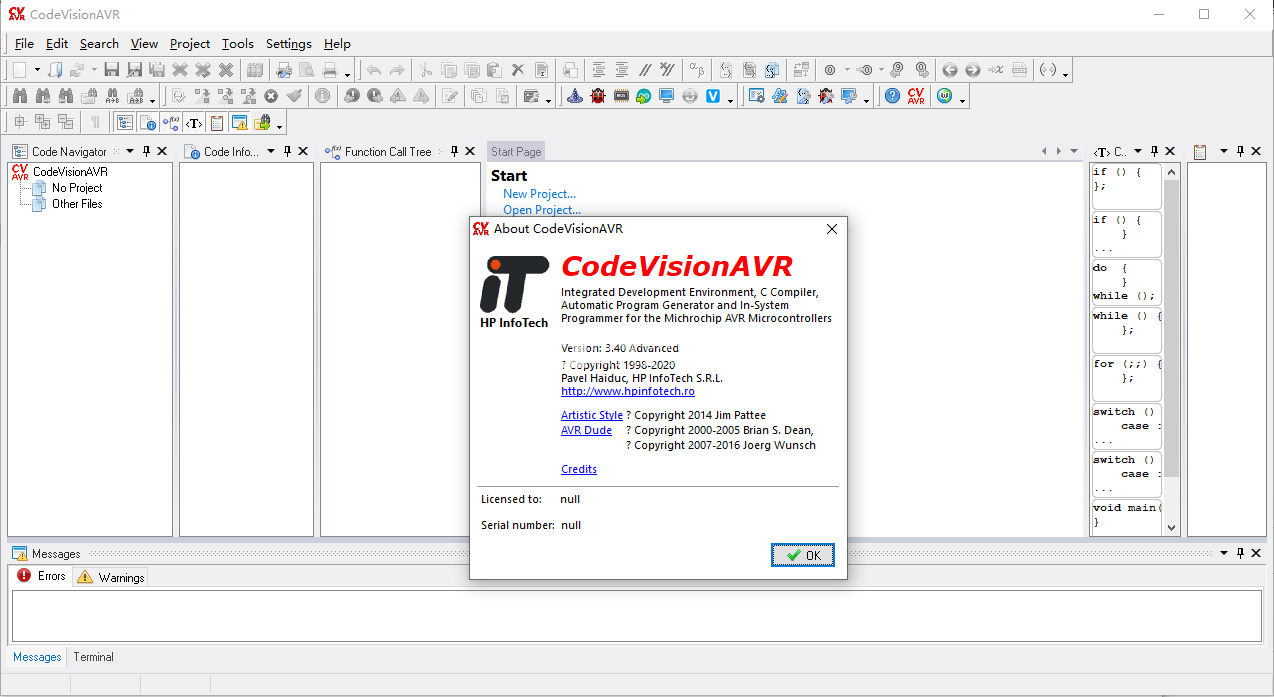Screen dimensions: 1274x697
Task: Click the navigate back arrow icon
Action: point(950,70)
